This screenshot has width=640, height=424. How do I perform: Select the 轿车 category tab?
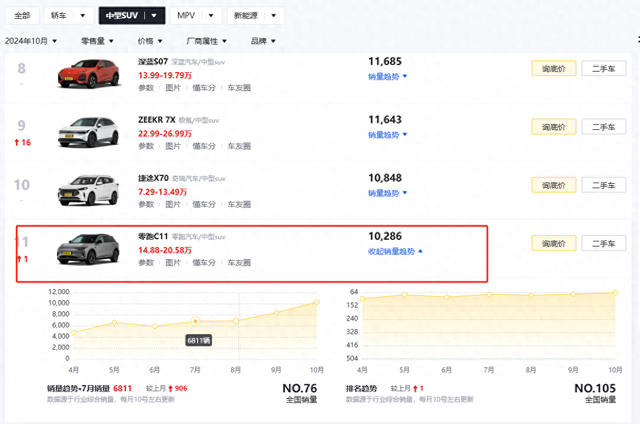tap(59, 16)
